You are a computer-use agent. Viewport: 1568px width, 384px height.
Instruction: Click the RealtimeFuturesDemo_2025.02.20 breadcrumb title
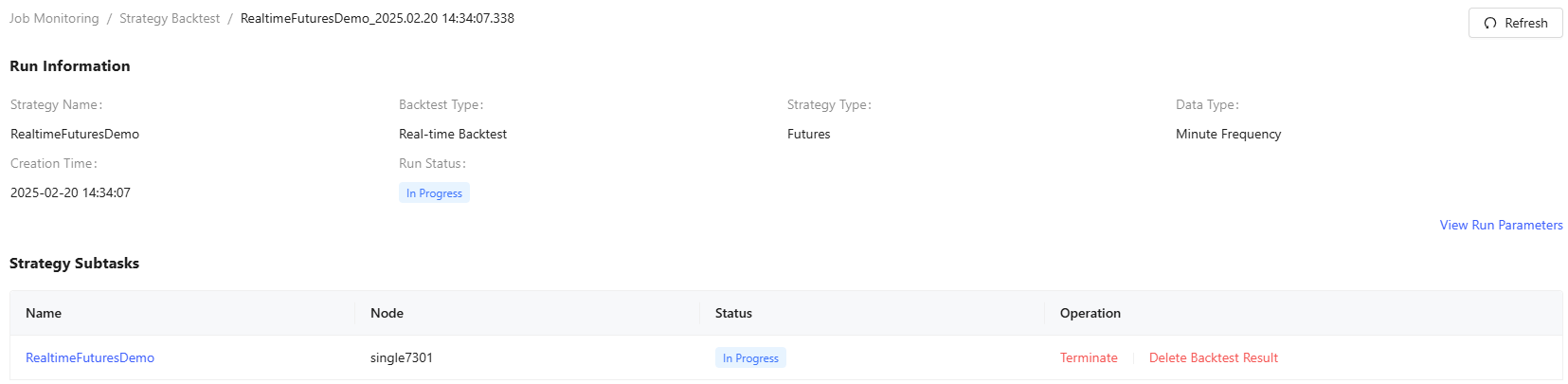pyautogui.click(x=377, y=18)
